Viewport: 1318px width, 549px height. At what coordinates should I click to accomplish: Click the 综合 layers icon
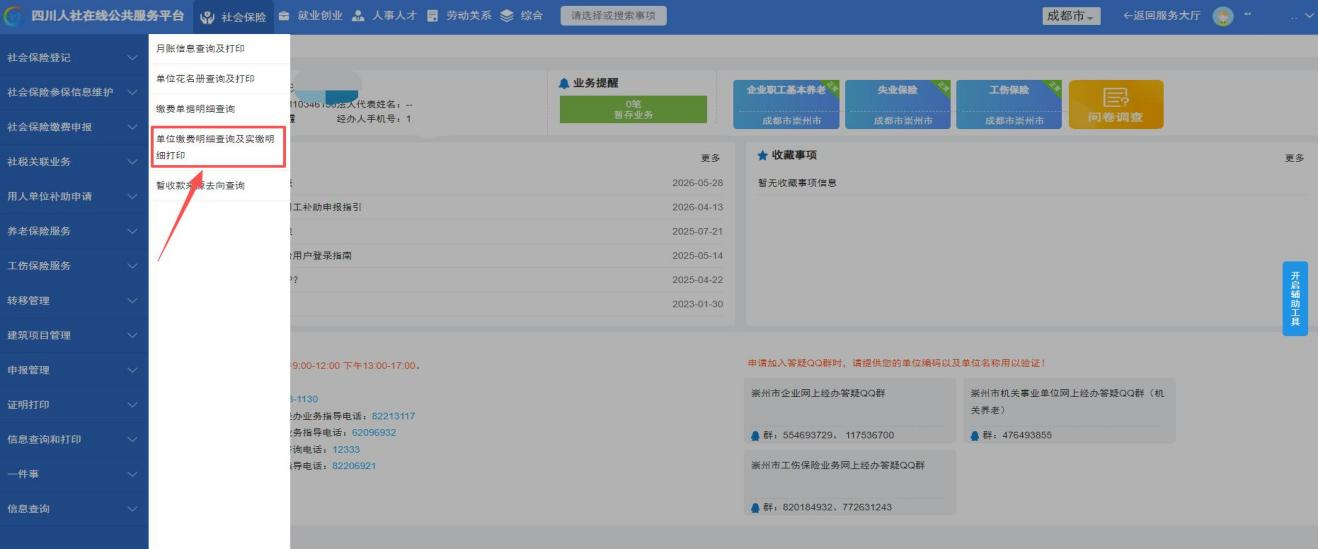tap(506, 17)
